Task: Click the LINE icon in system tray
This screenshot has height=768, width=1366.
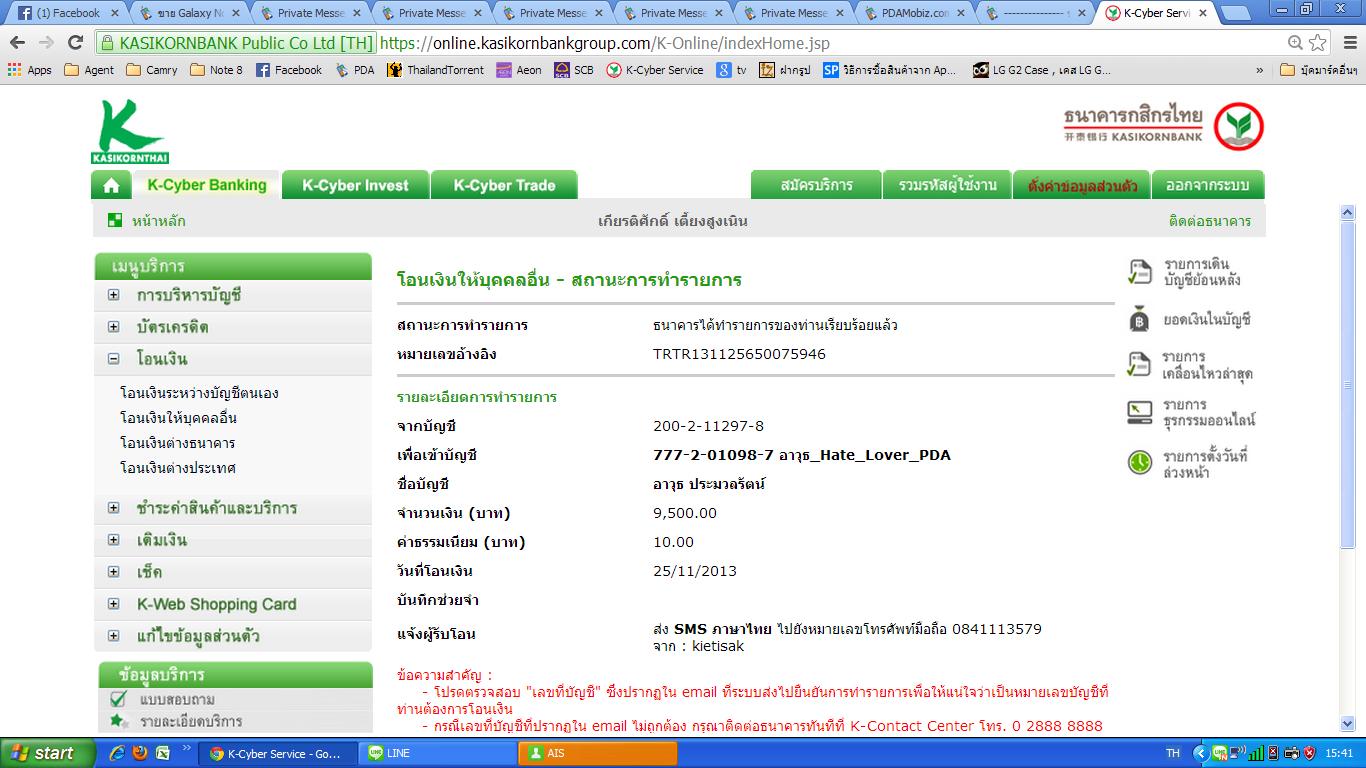Action: [1220, 753]
